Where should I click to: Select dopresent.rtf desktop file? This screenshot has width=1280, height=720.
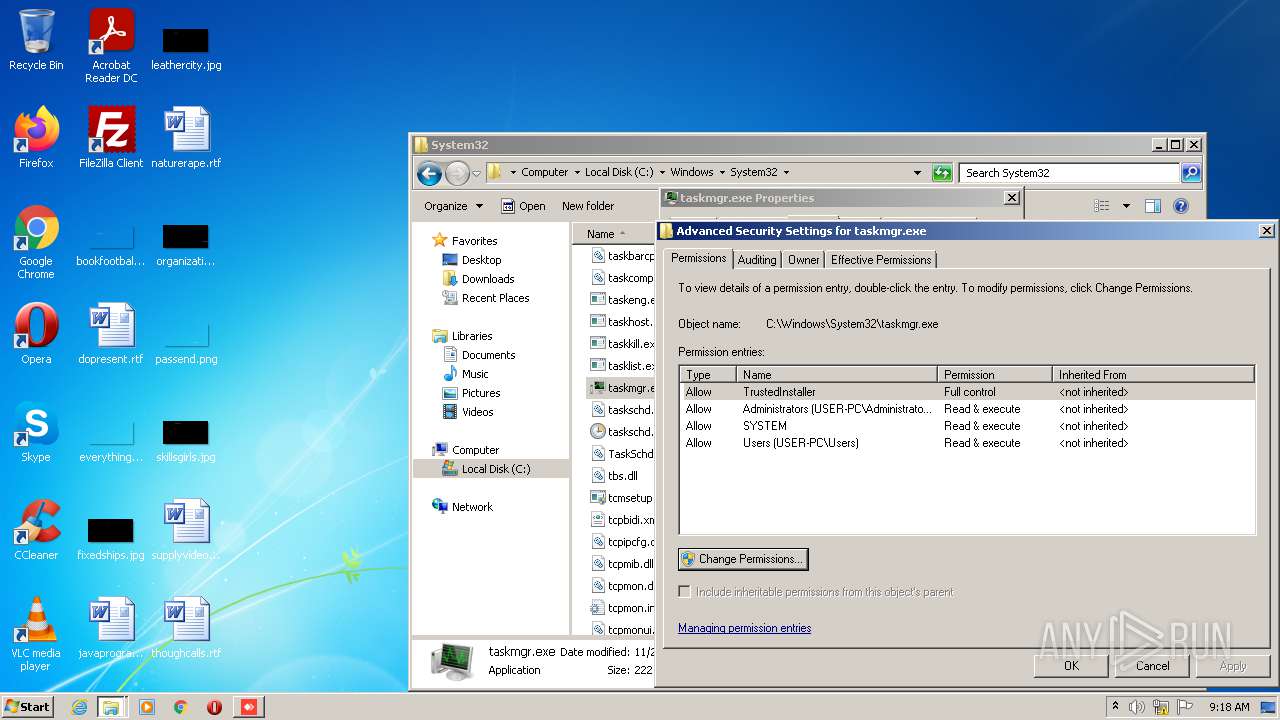pos(111,334)
